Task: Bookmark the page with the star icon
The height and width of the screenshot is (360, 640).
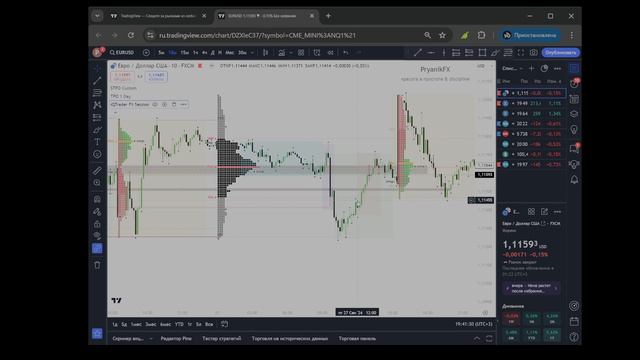Action: [442, 36]
